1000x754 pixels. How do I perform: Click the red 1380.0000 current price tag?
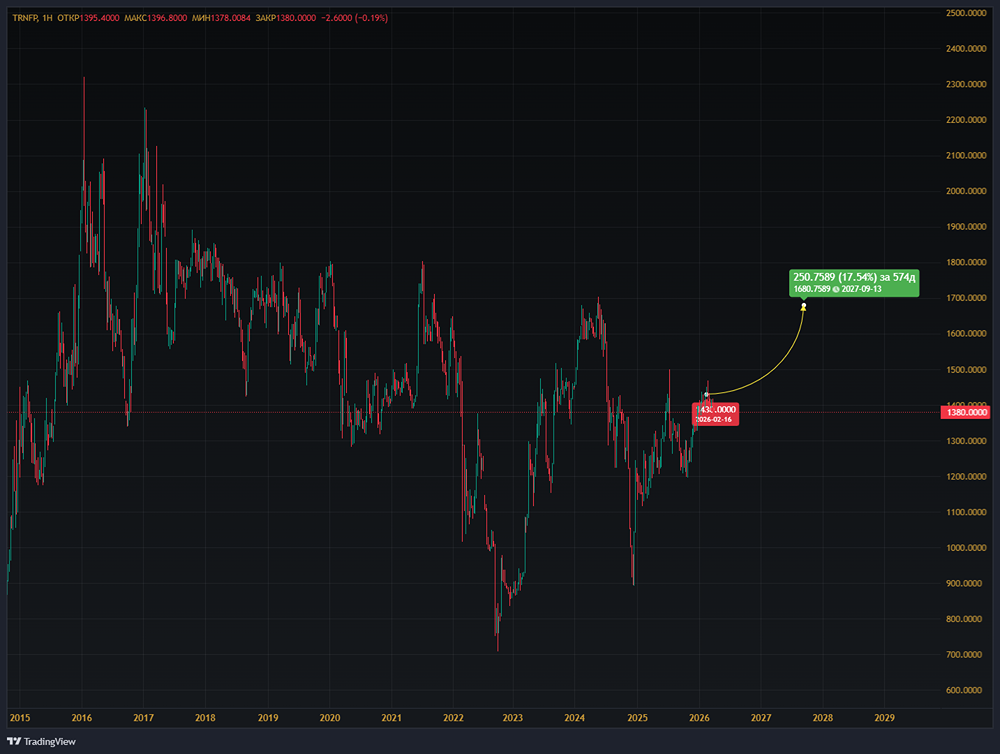click(967, 412)
